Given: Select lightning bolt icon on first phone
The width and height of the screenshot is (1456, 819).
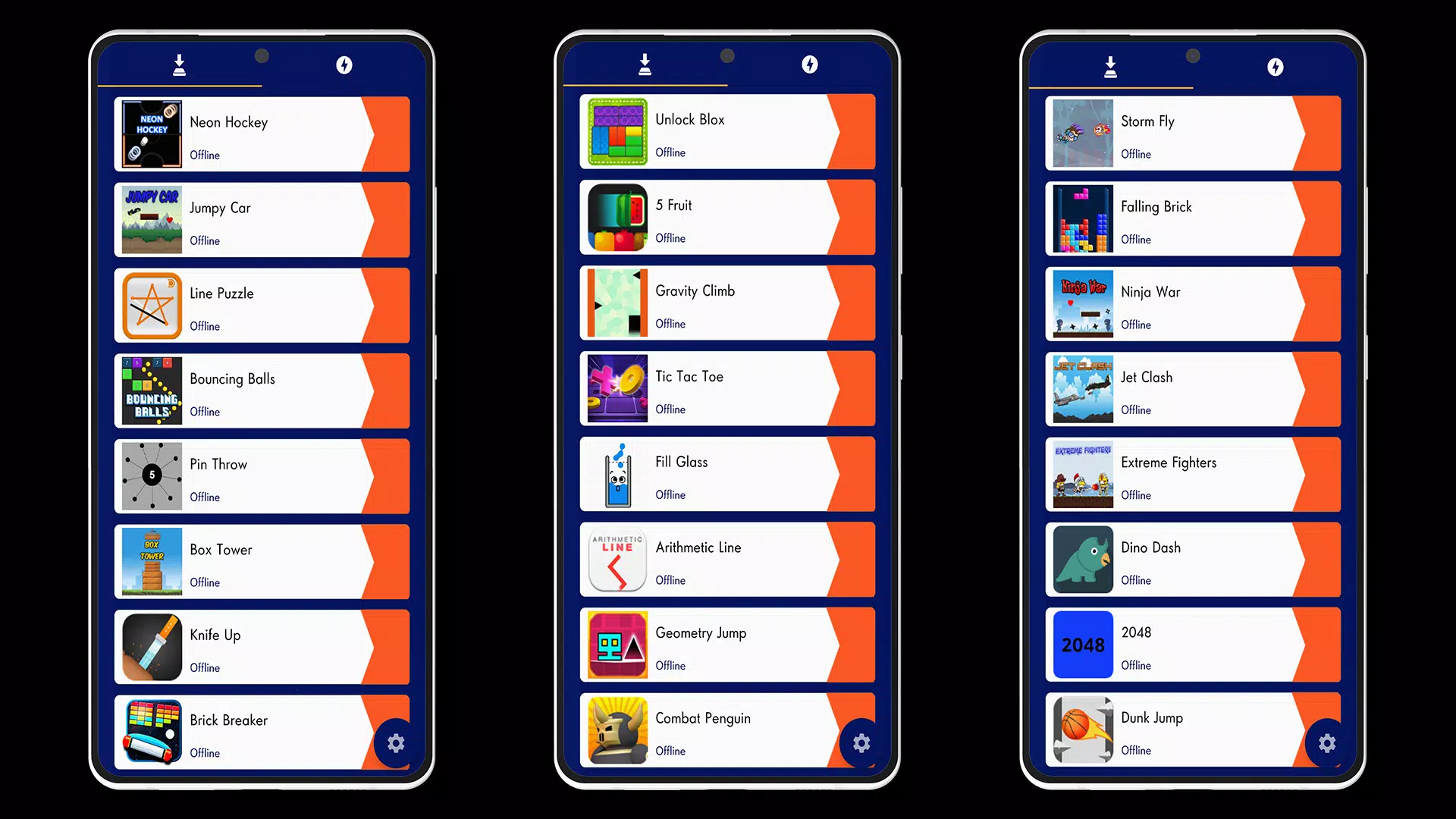Looking at the screenshot, I should pos(344,65).
